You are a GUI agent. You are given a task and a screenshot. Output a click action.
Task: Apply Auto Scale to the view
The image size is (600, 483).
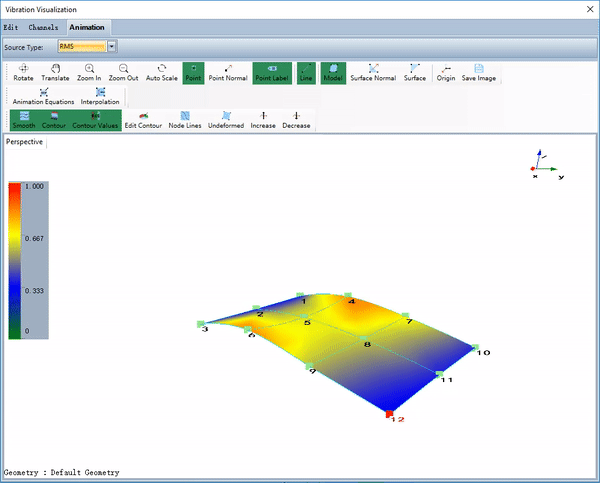(161, 73)
